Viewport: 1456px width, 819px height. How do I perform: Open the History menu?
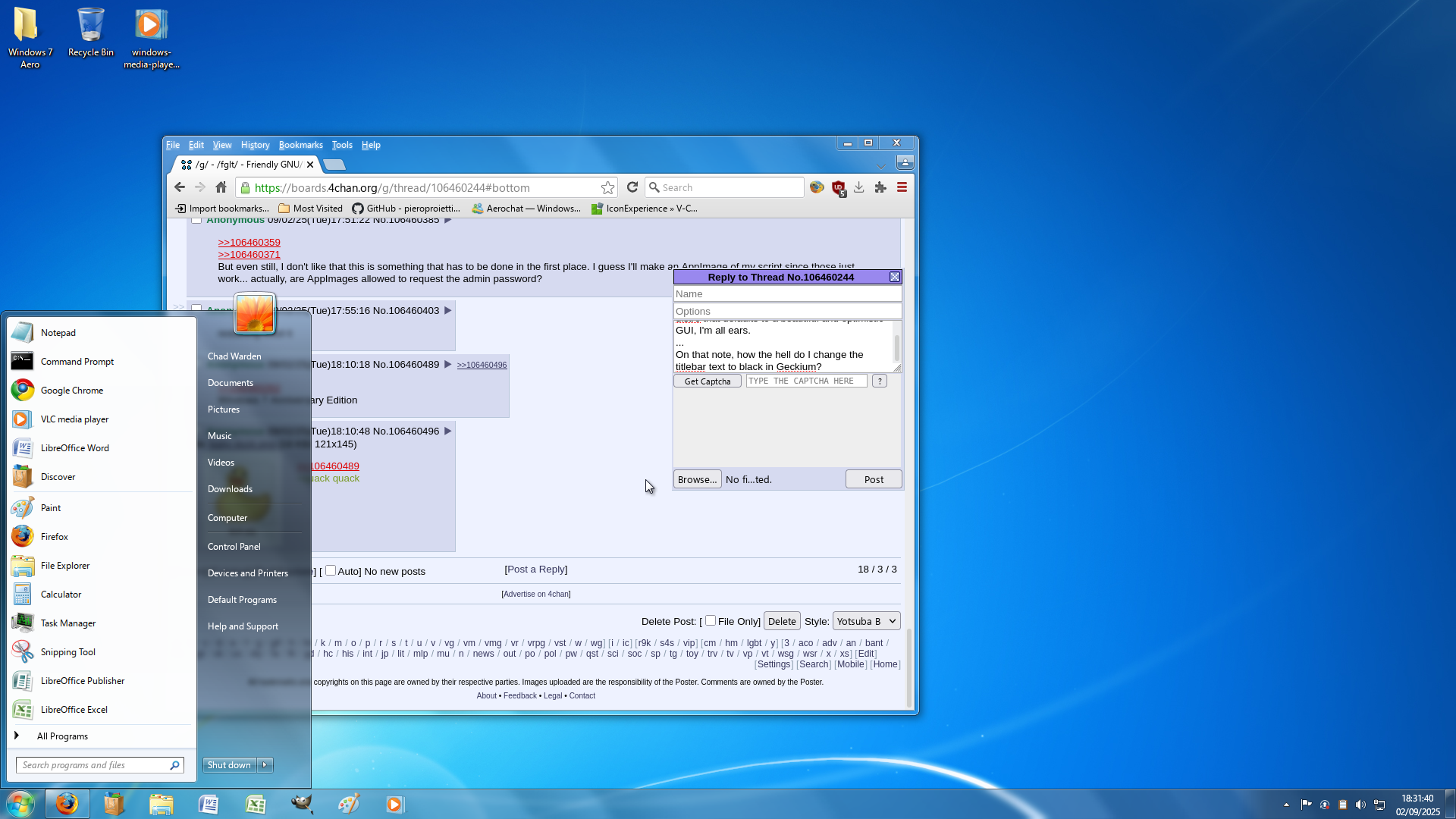[255, 145]
